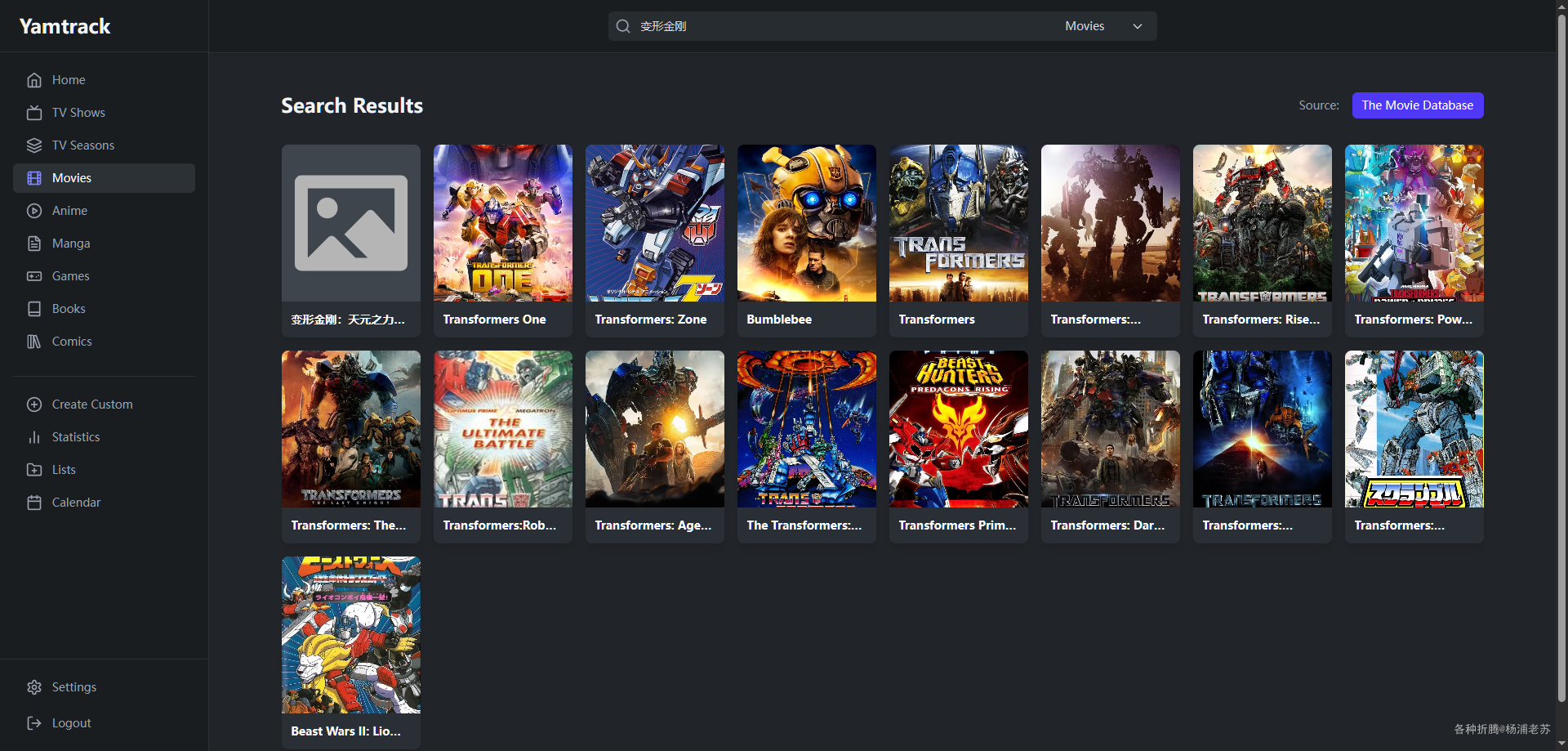This screenshot has width=1568, height=751.
Task: Open the placeholder poster result
Action: [x=351, y=223]
